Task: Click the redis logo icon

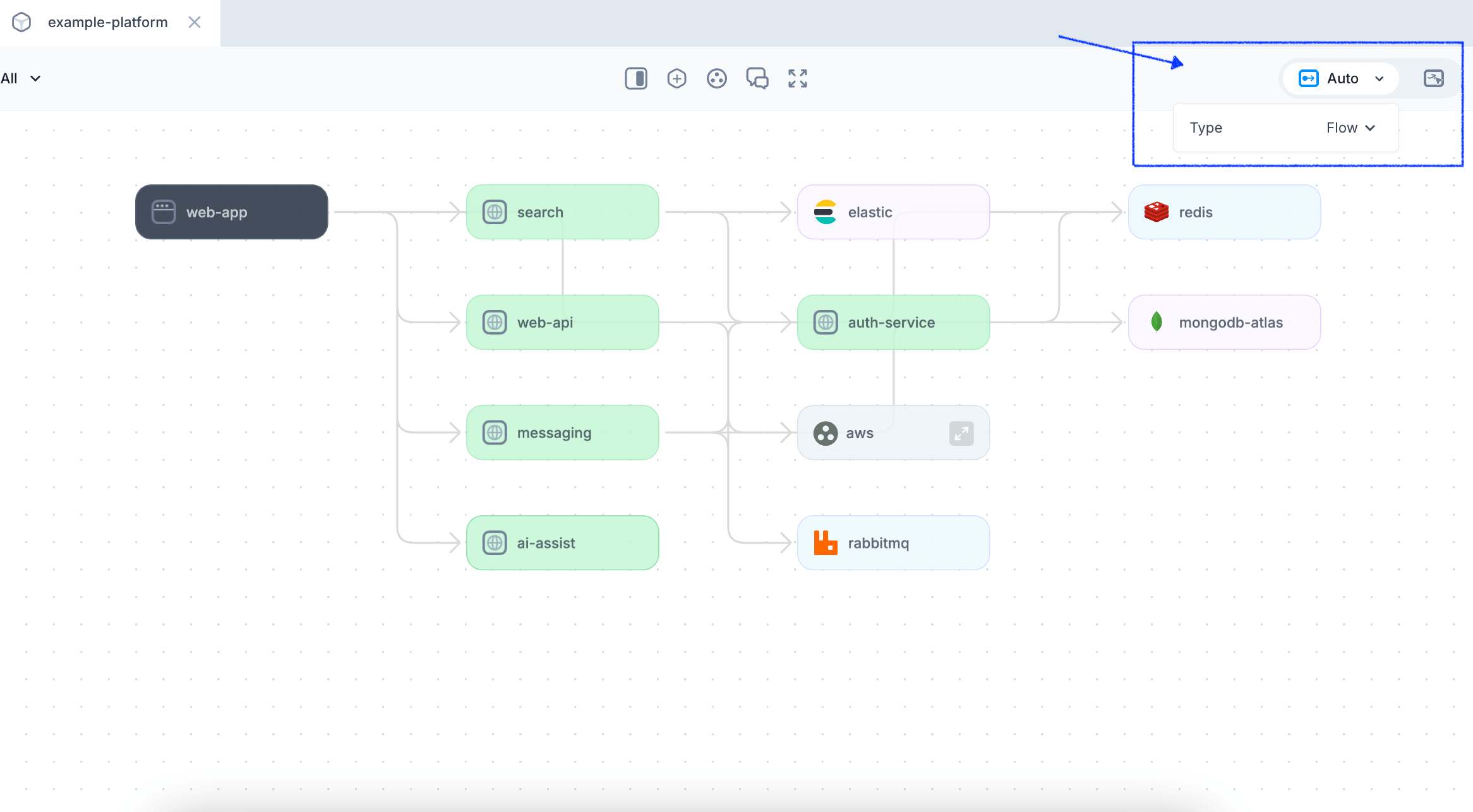Action: click(x=1156, y=212)
